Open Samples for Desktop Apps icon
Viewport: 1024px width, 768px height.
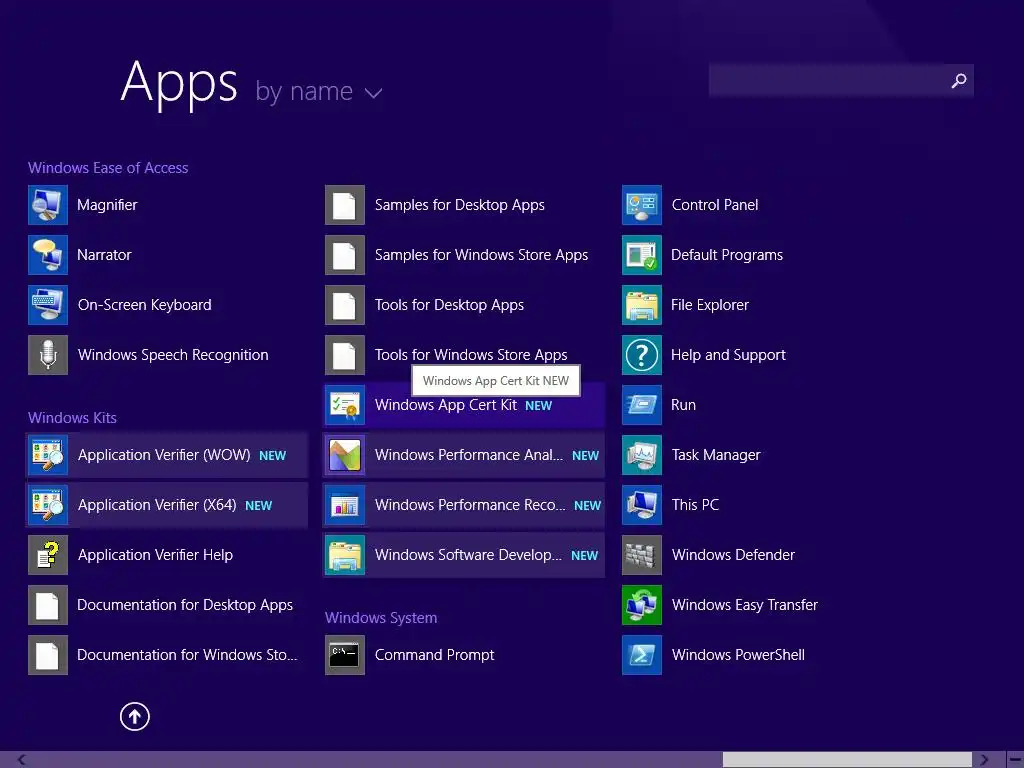(x=345, y=205)
